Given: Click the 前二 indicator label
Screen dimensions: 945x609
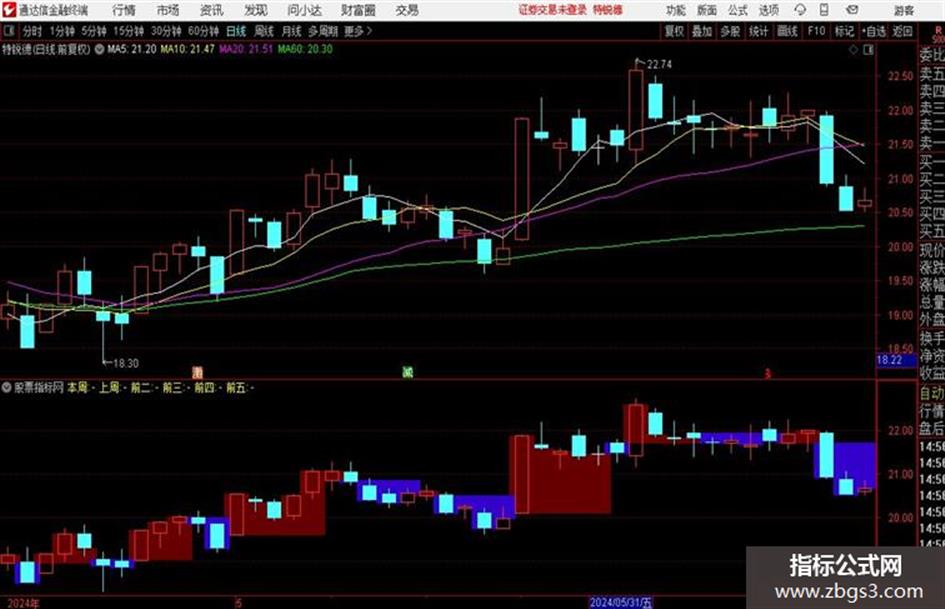Looking at the screenshot, I should tap(140, 388).
